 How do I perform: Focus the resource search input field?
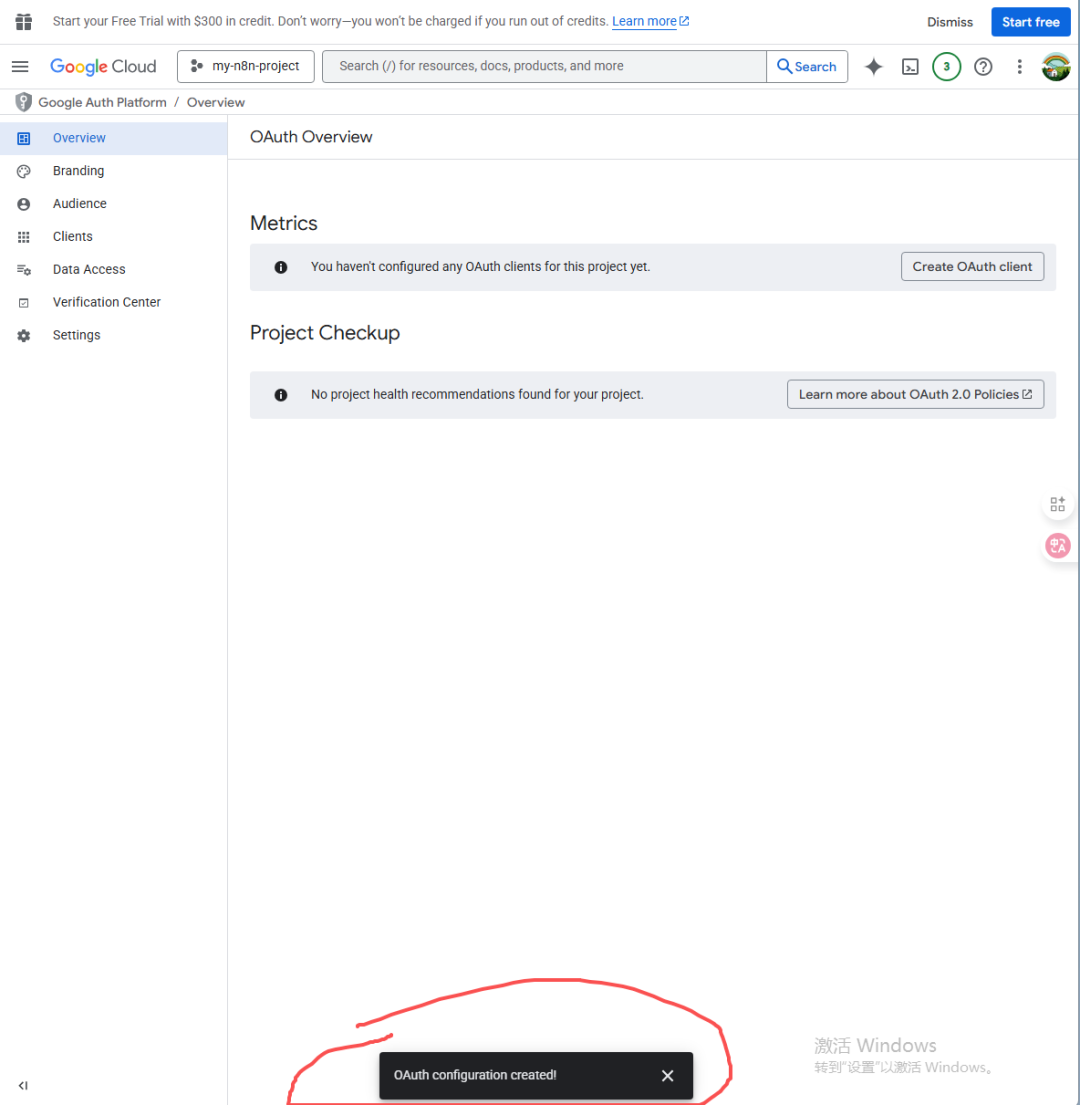coord(545,67)
